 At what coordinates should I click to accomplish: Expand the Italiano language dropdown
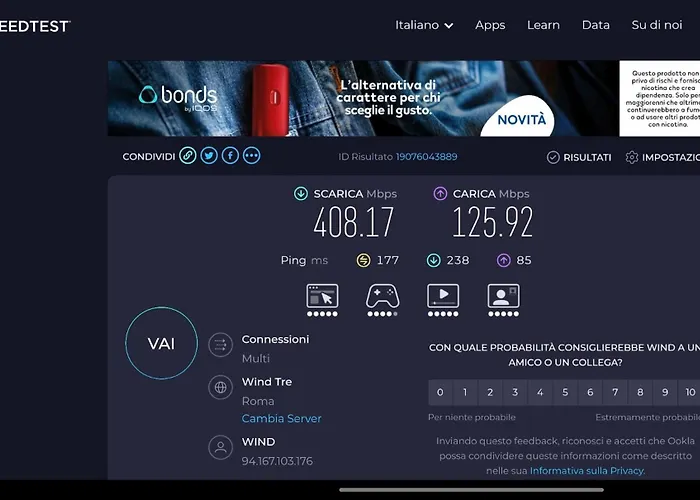pyautogui.click(x=424, y=25)
